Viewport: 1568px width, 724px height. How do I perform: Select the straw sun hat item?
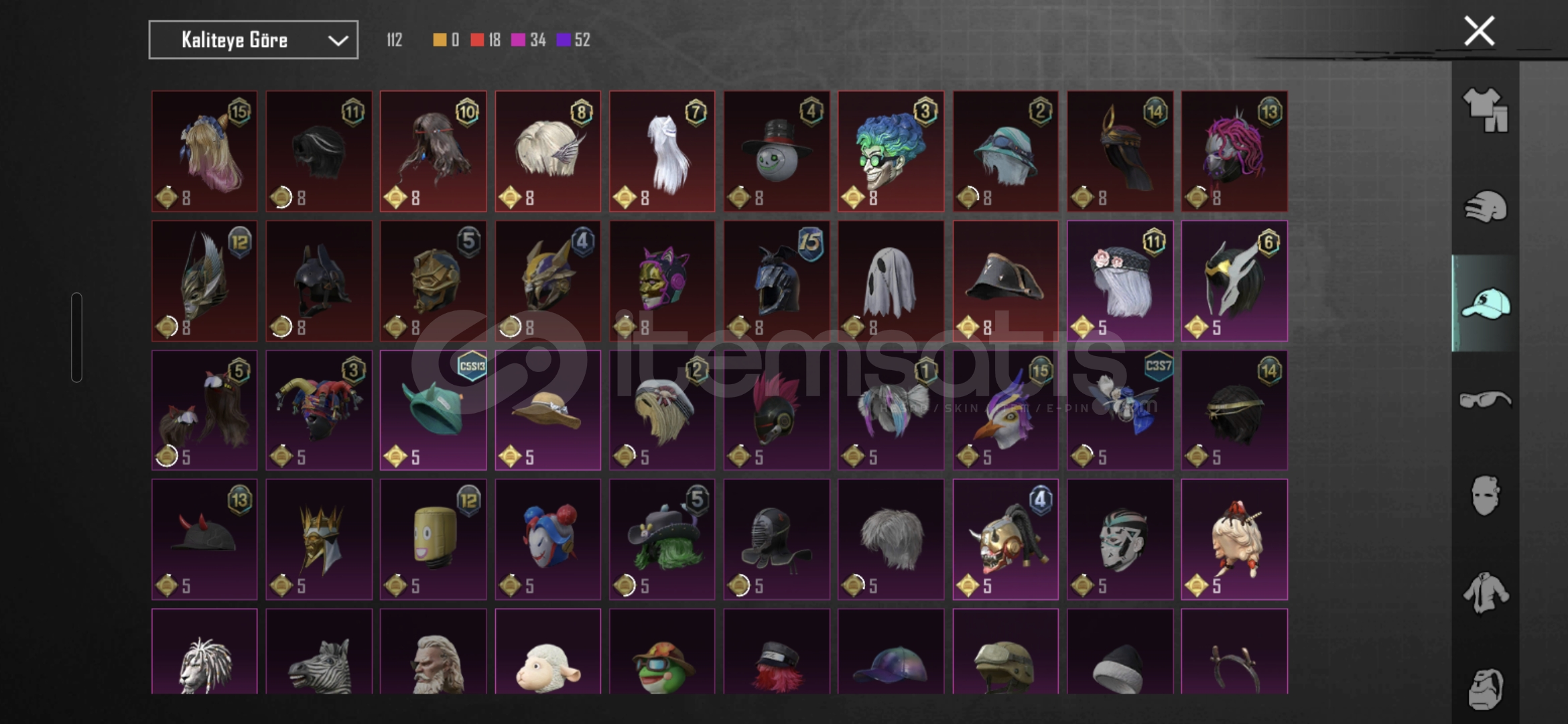547,410
